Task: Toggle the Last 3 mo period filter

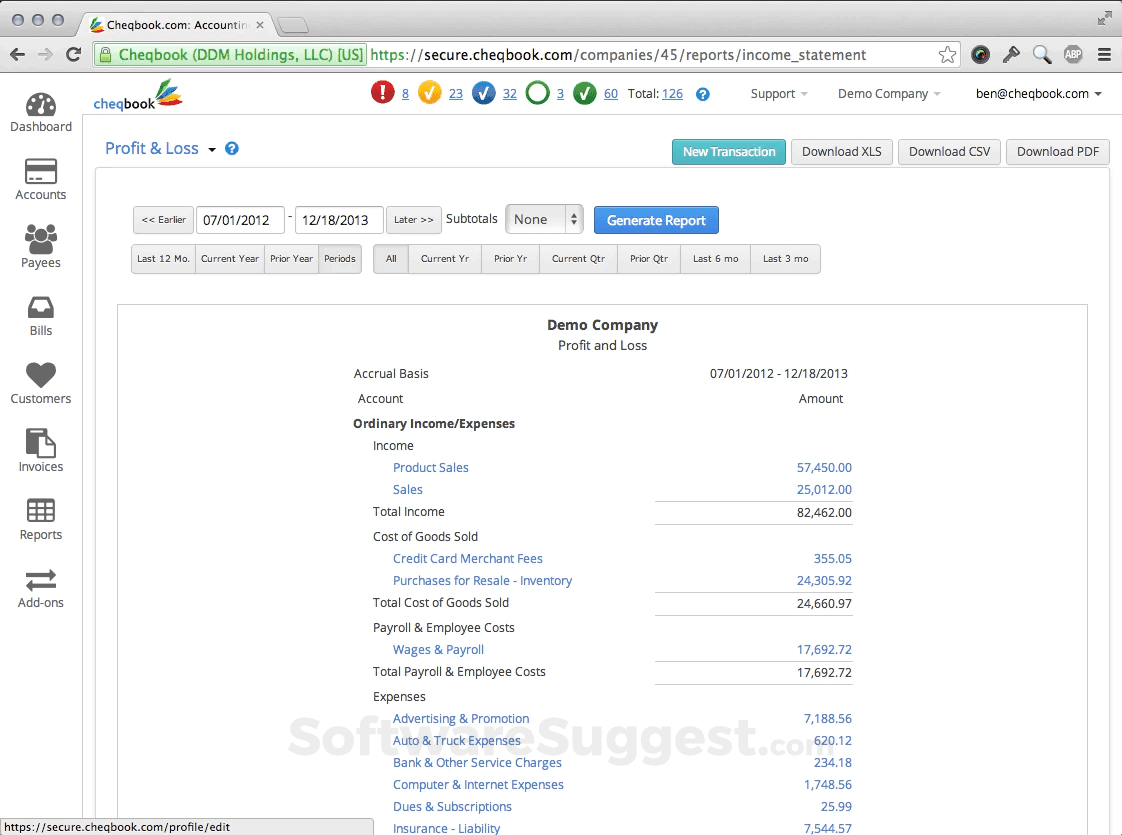Action: point(785,258)
